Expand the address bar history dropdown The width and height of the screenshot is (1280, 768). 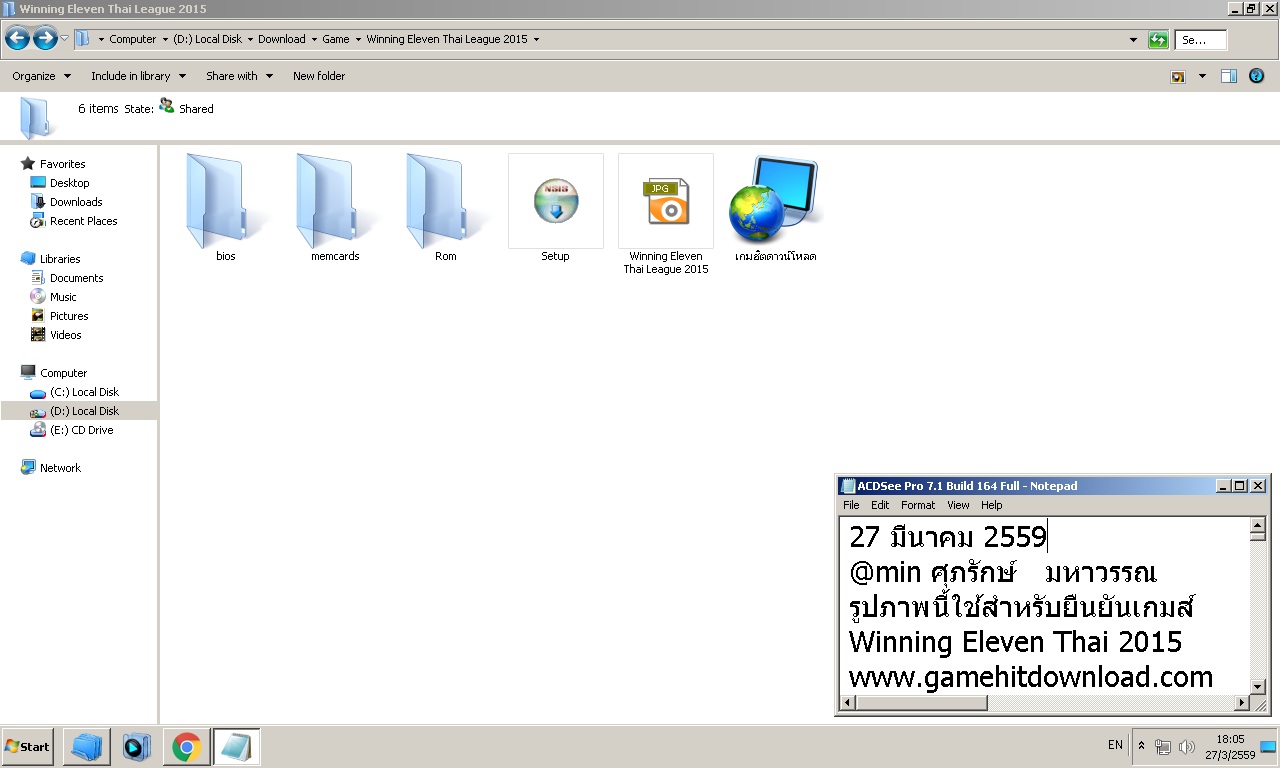coord(1133,40)
